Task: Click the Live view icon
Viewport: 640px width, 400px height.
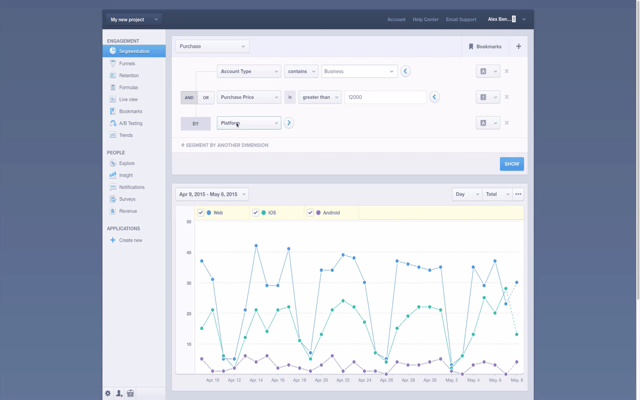Action: (x=113, y=99)
